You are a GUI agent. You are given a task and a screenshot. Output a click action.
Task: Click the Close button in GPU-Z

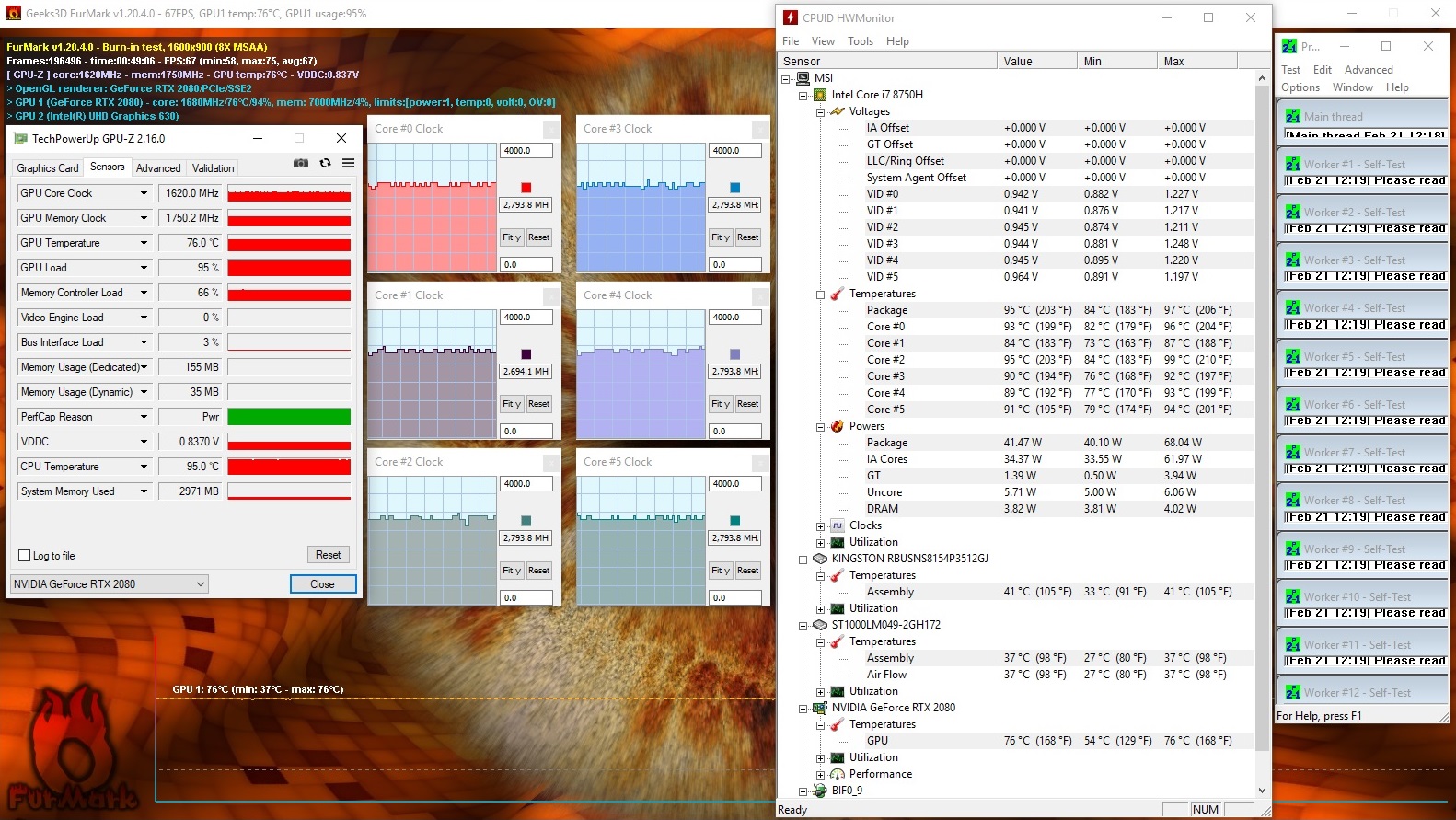(322, 584)
